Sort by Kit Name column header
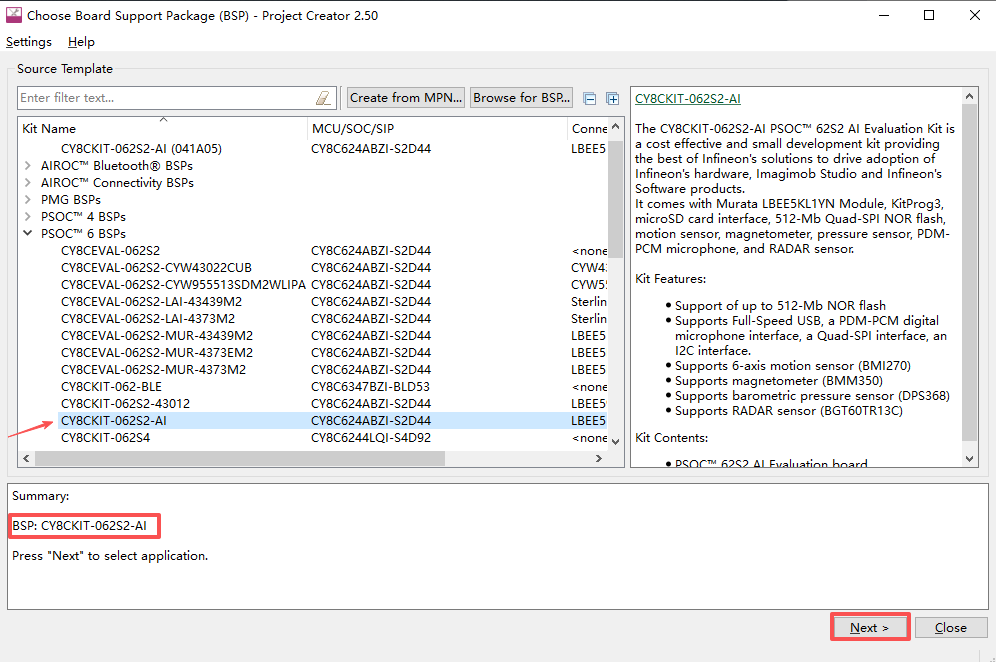The image size is (996, 662). pyautogui.click(x=163, y=128)
